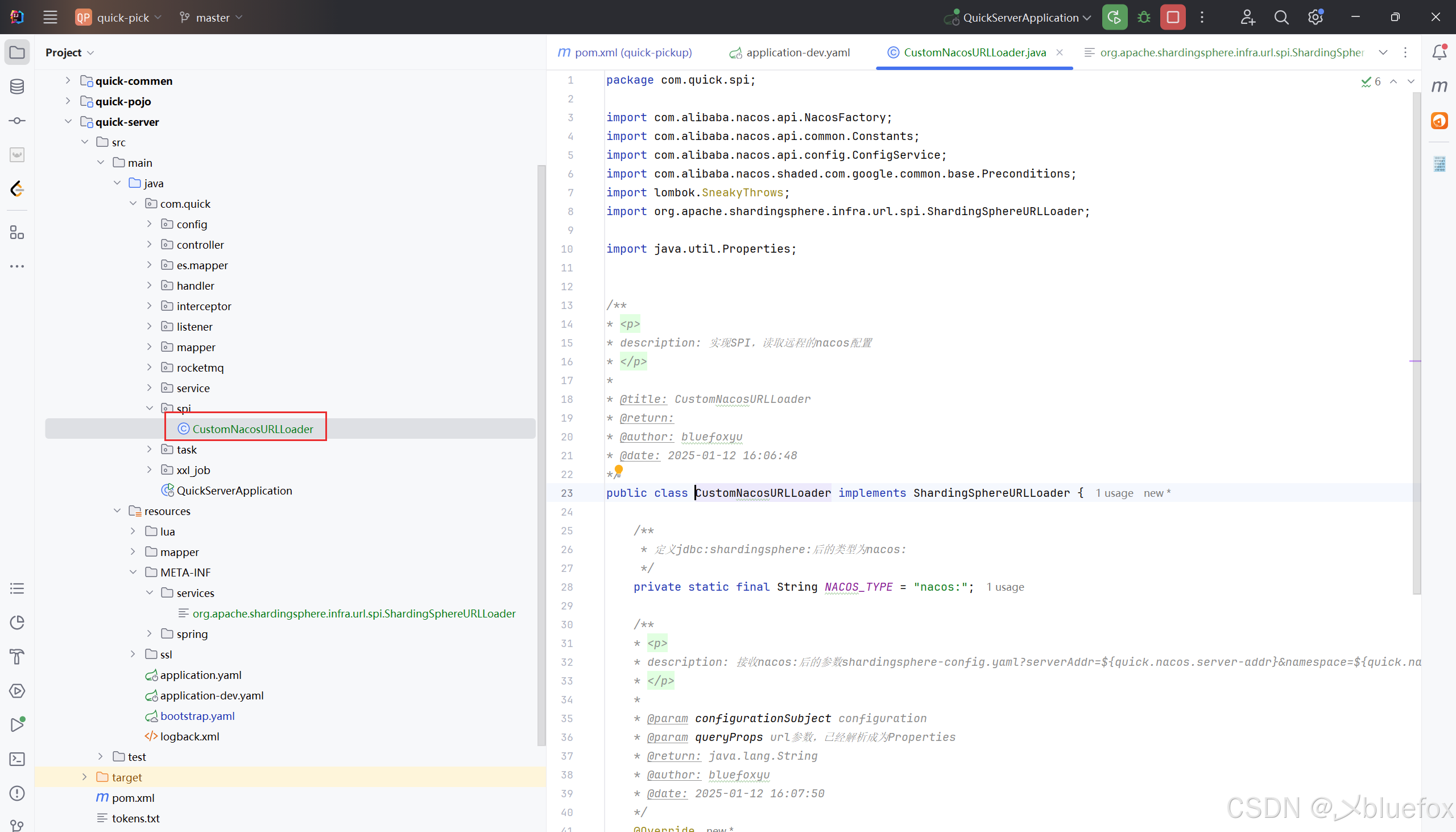The width and height of the screenshot is (1456, 832).
Task: Open the Commit tool window icon
Action: [17, 121]
